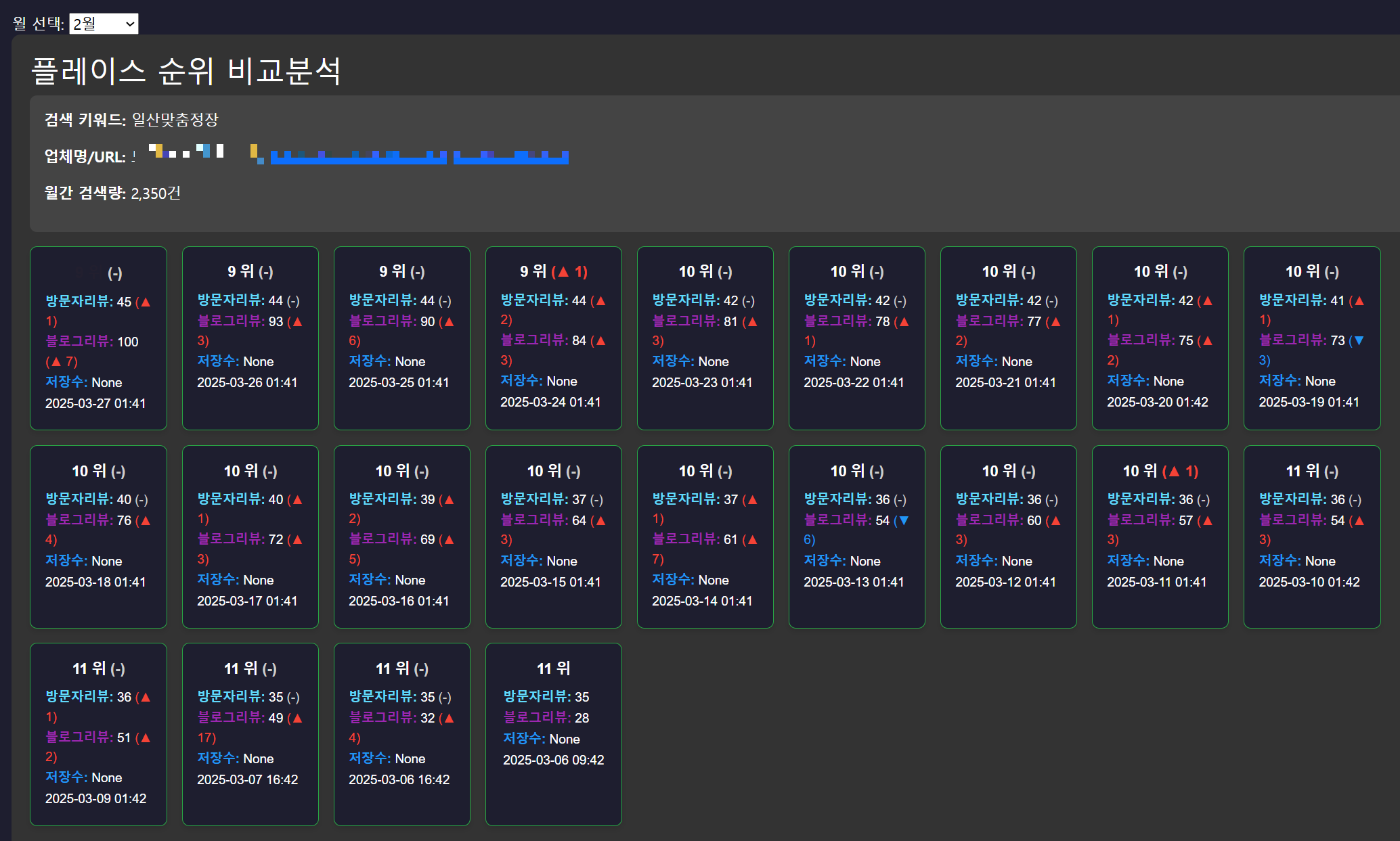Click red arrow beside 블로그리뷰 93

[297, 321]
